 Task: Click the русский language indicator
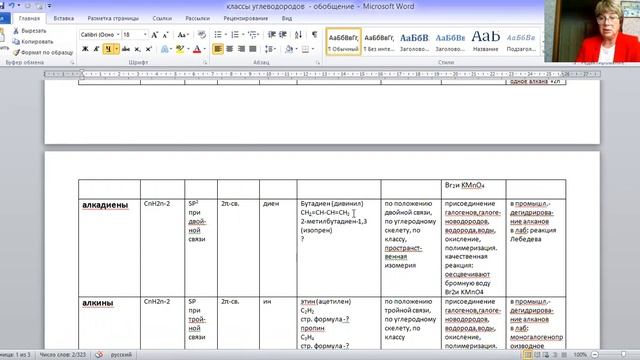pos(121,355)
